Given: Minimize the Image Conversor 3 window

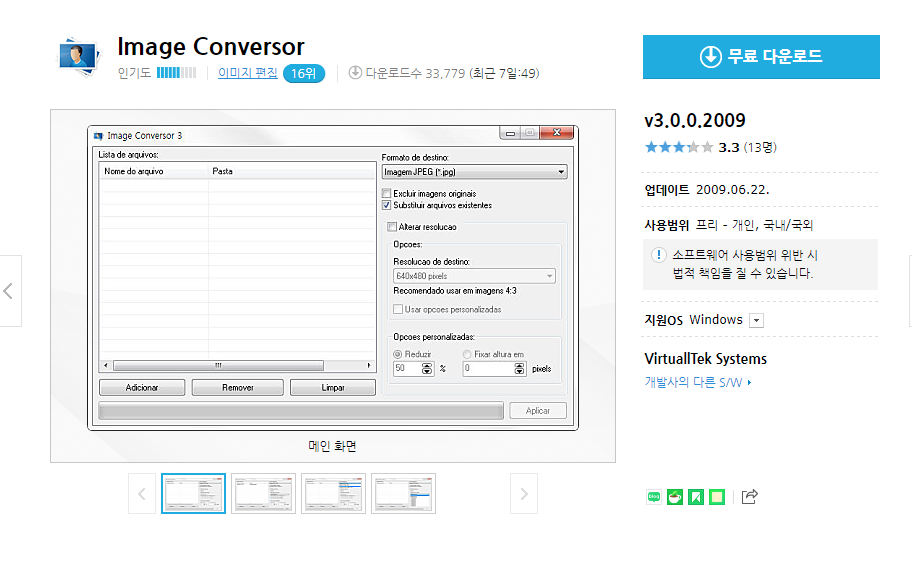Looking at the screenshot, I should (x=510, y=133).
